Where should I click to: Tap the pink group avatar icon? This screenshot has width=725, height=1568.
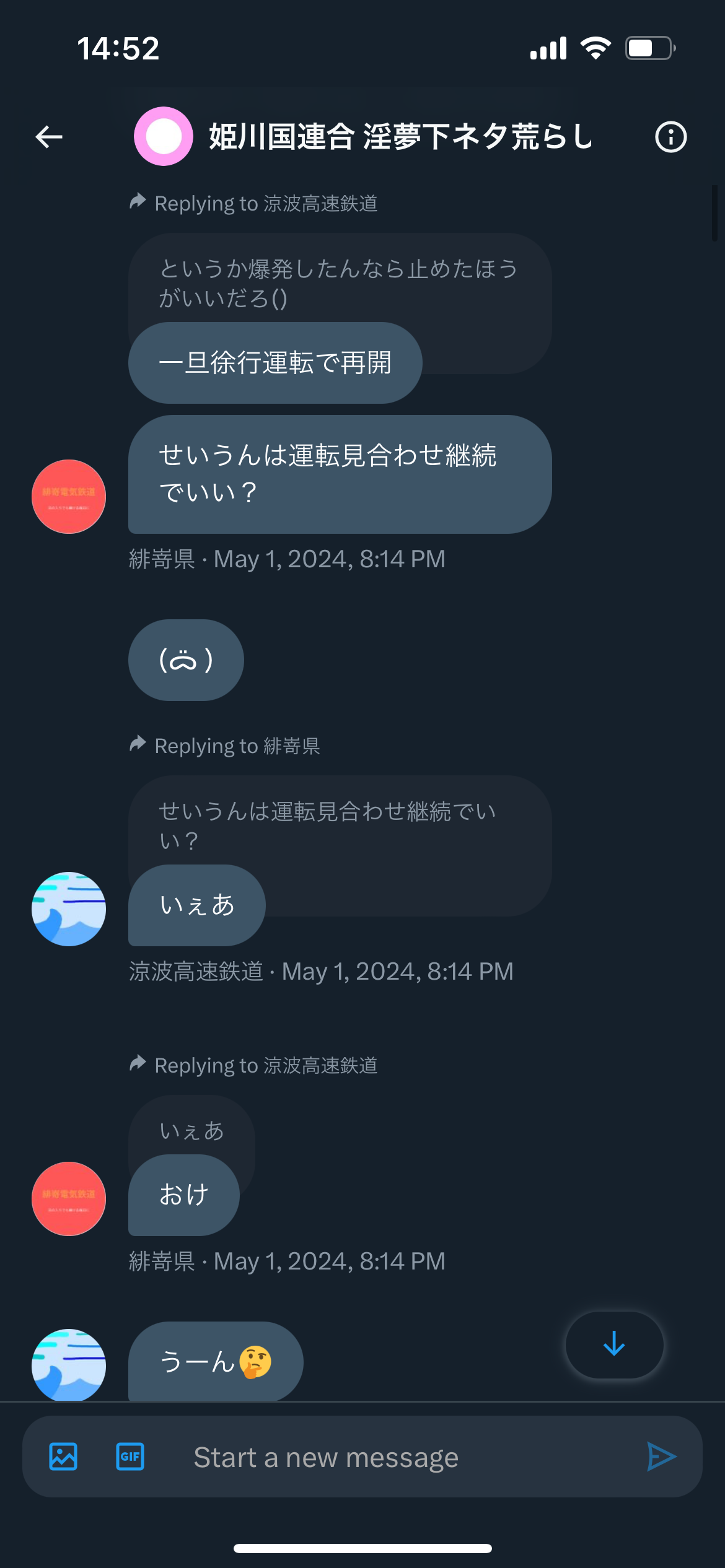(164, 136)
